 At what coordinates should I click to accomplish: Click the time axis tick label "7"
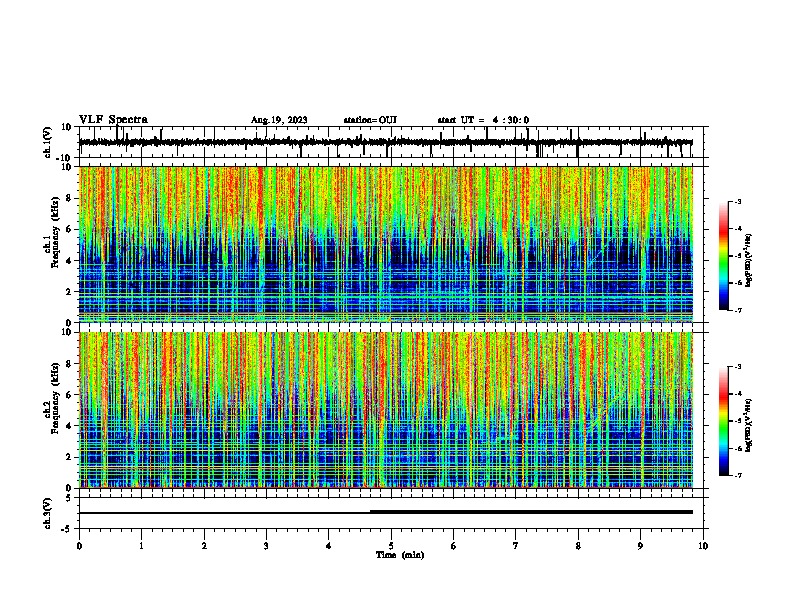516,546
